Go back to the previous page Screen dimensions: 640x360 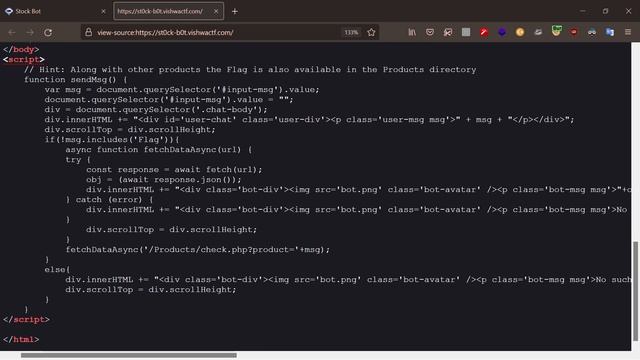pyautogui.click(x=12, y=32)
